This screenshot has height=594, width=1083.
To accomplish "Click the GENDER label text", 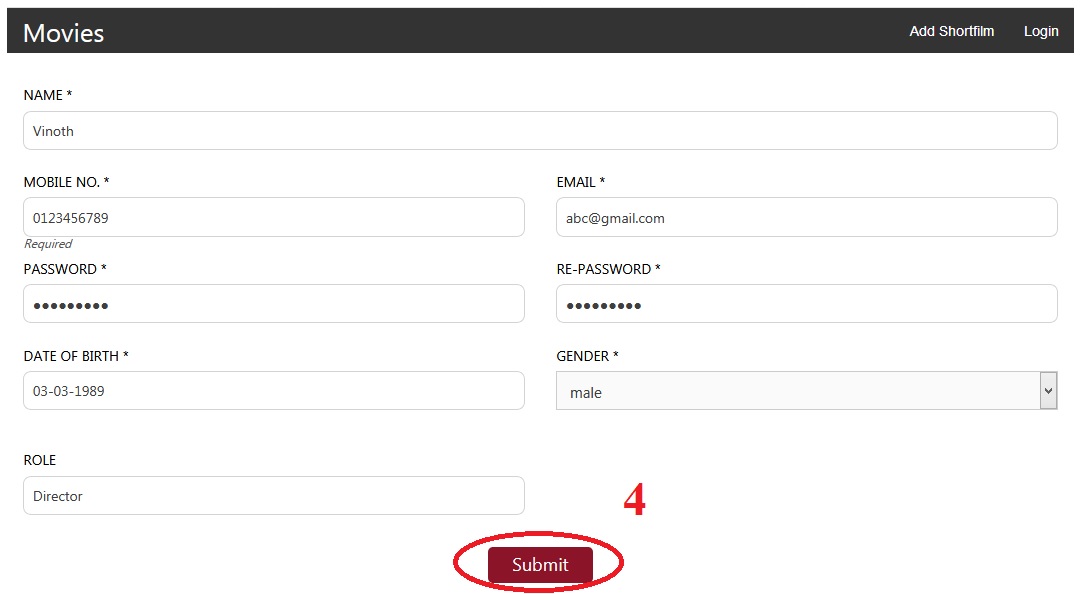I will pyautogui.click(x=587, y=356).
